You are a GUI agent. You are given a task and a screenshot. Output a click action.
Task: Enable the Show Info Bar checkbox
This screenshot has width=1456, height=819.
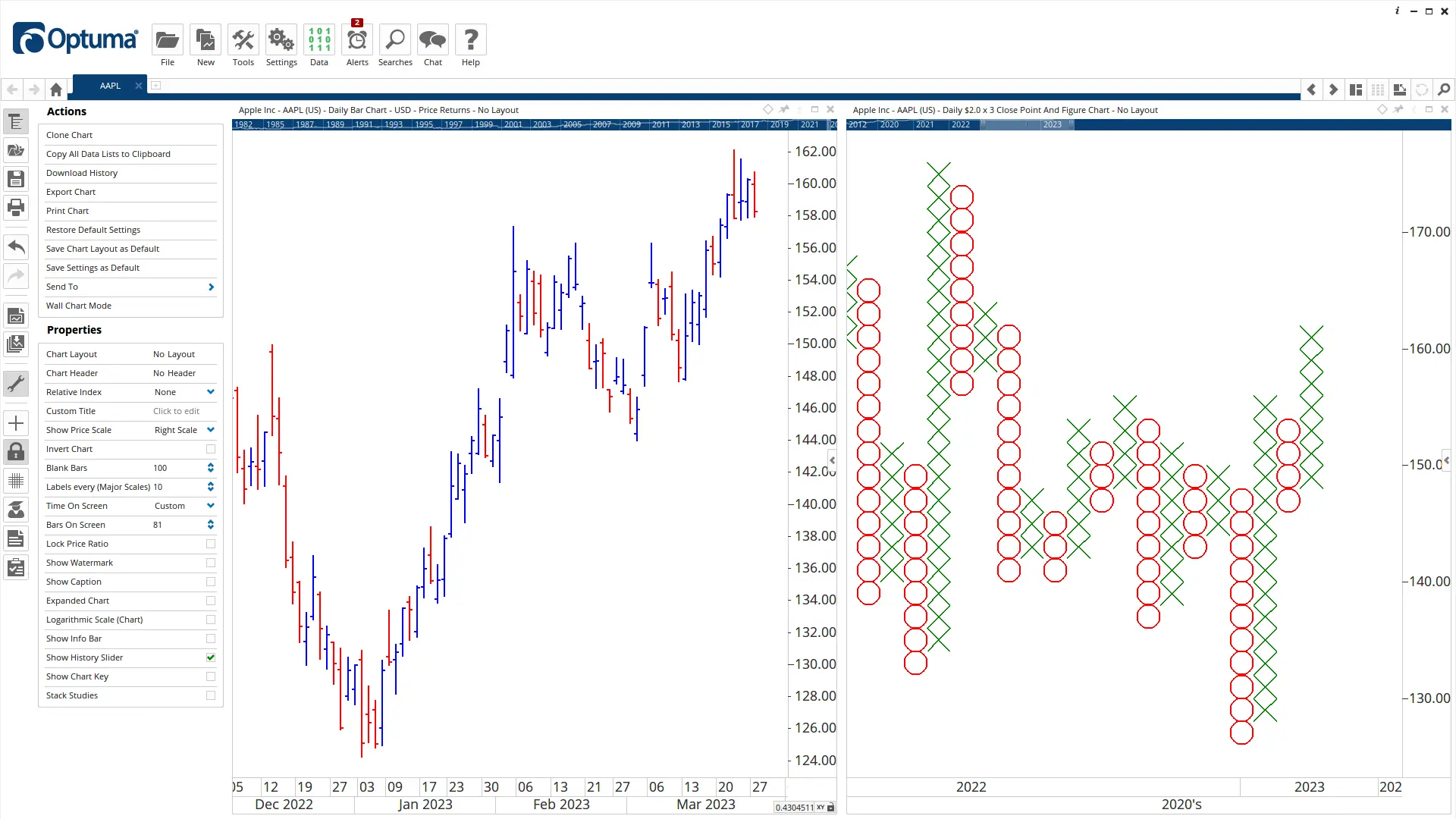(211, 639)
